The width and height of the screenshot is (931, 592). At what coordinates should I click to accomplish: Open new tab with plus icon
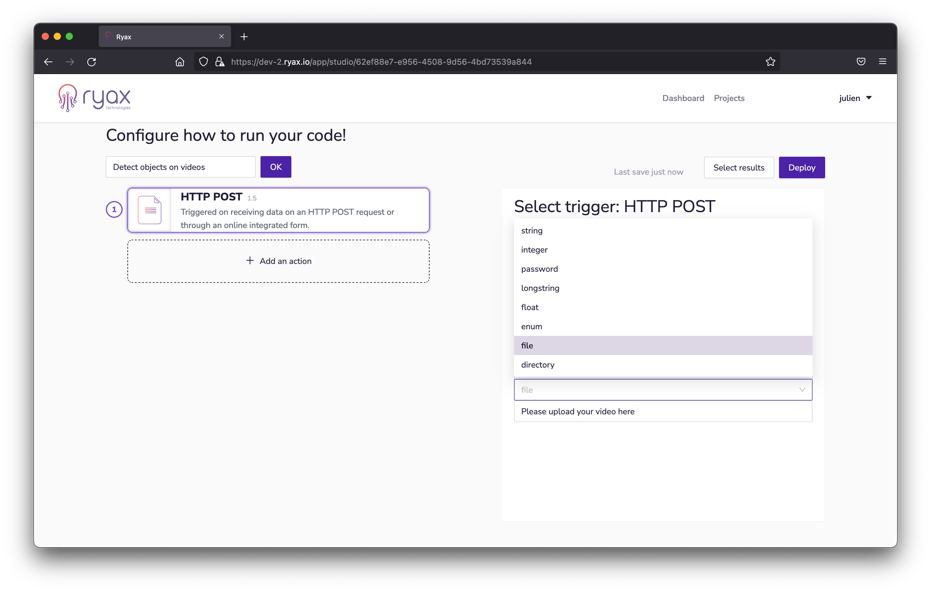[x=244, y=37]
